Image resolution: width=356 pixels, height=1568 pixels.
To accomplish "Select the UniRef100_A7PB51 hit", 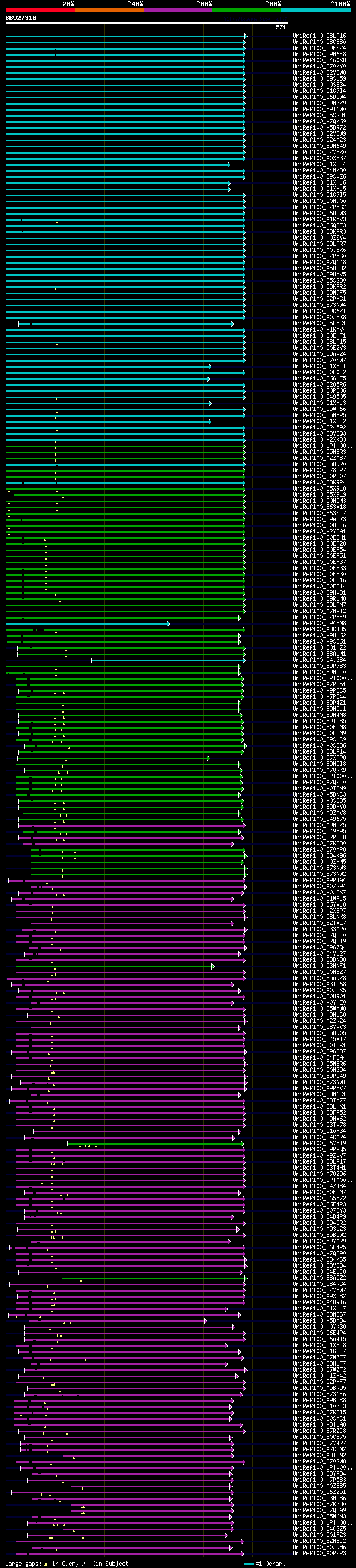I will 319,684.
